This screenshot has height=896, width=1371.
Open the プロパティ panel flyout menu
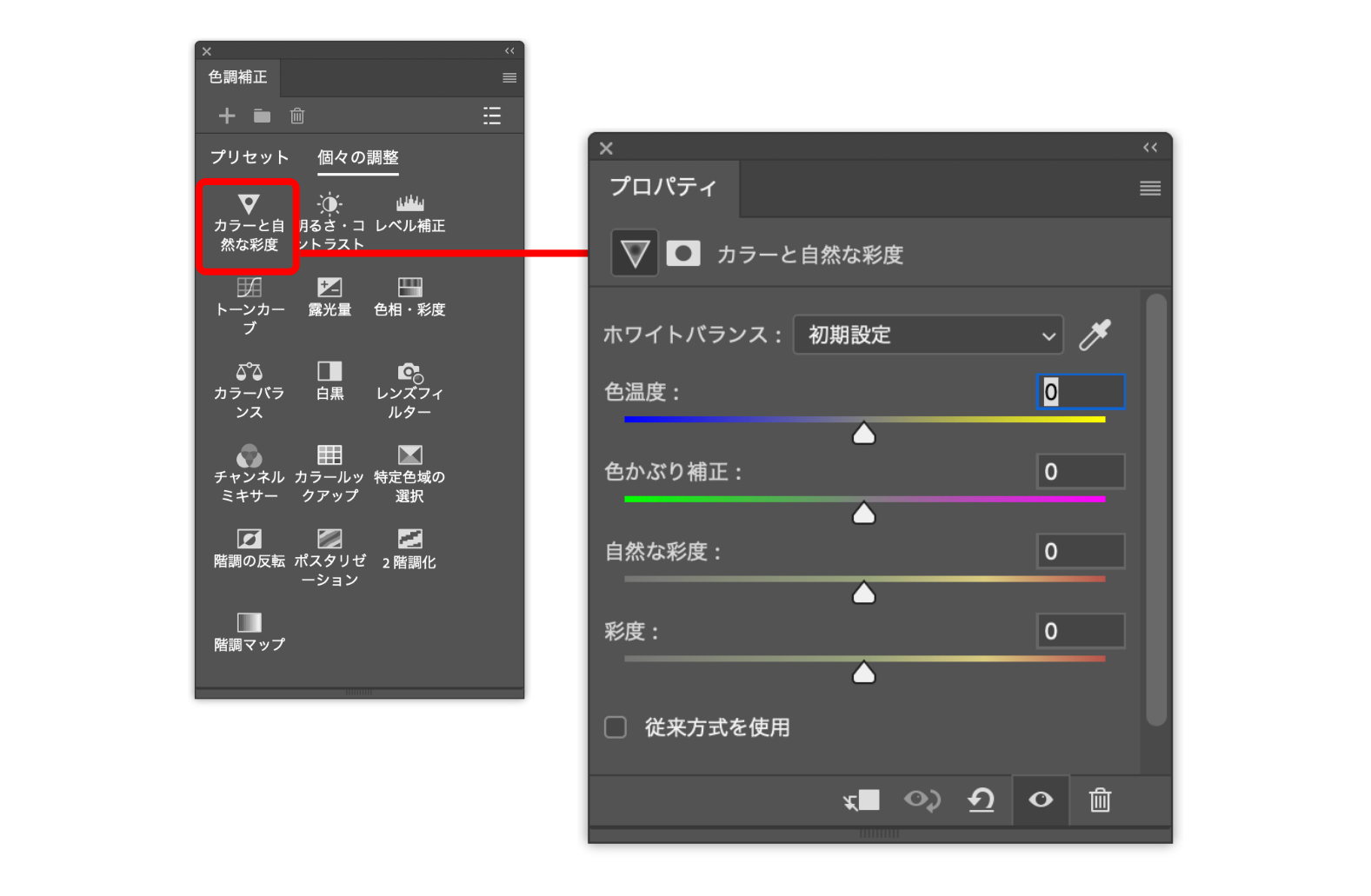coord(1149,189)
